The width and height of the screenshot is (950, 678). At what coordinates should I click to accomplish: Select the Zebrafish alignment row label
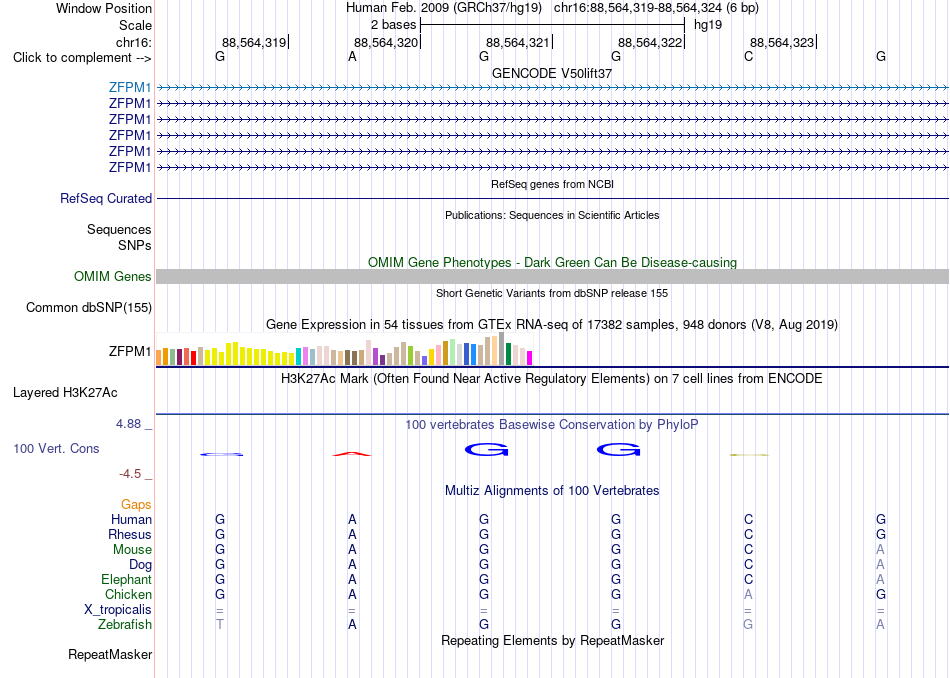125,625
